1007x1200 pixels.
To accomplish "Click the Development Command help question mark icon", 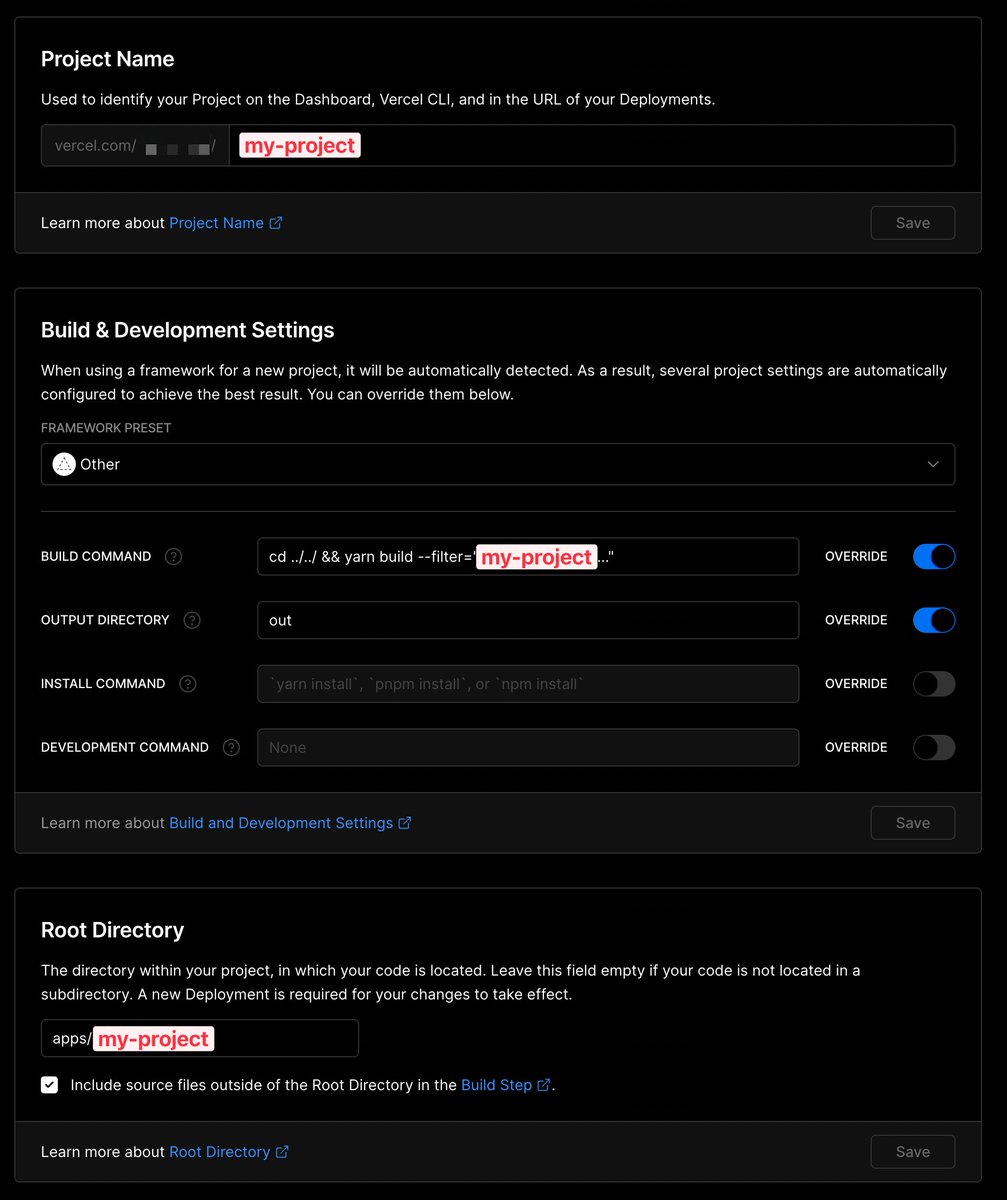I will coord(232,748).
